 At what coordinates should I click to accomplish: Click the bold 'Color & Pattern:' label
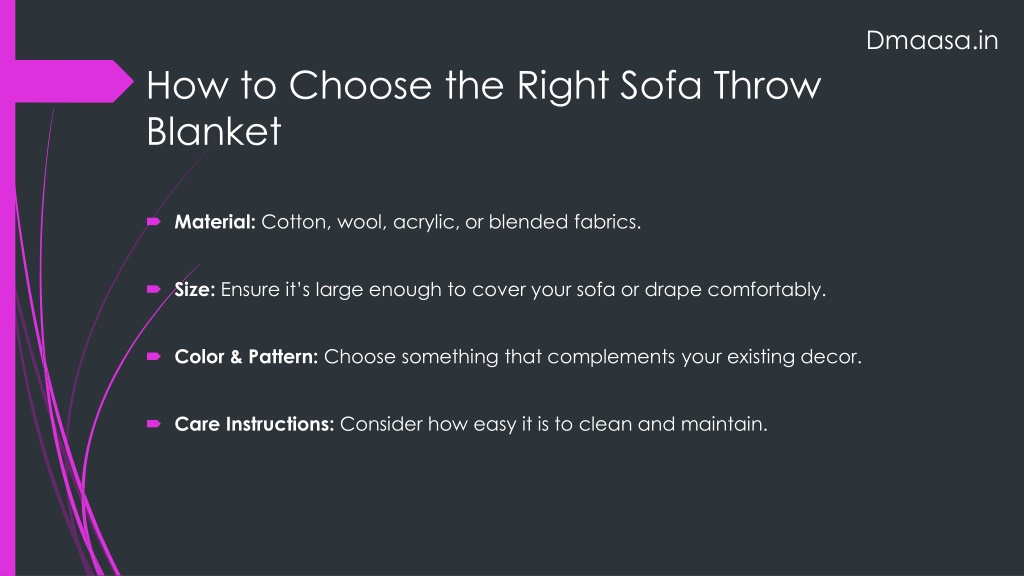[246, 357]
